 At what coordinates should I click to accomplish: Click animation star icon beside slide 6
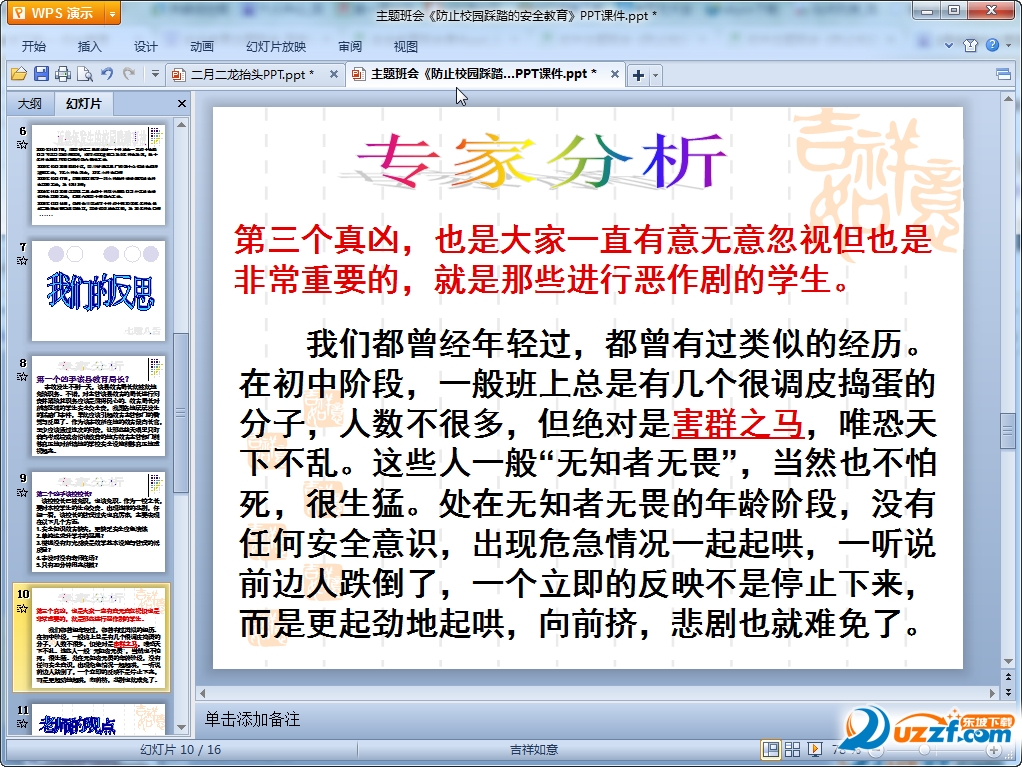(22, 145)
